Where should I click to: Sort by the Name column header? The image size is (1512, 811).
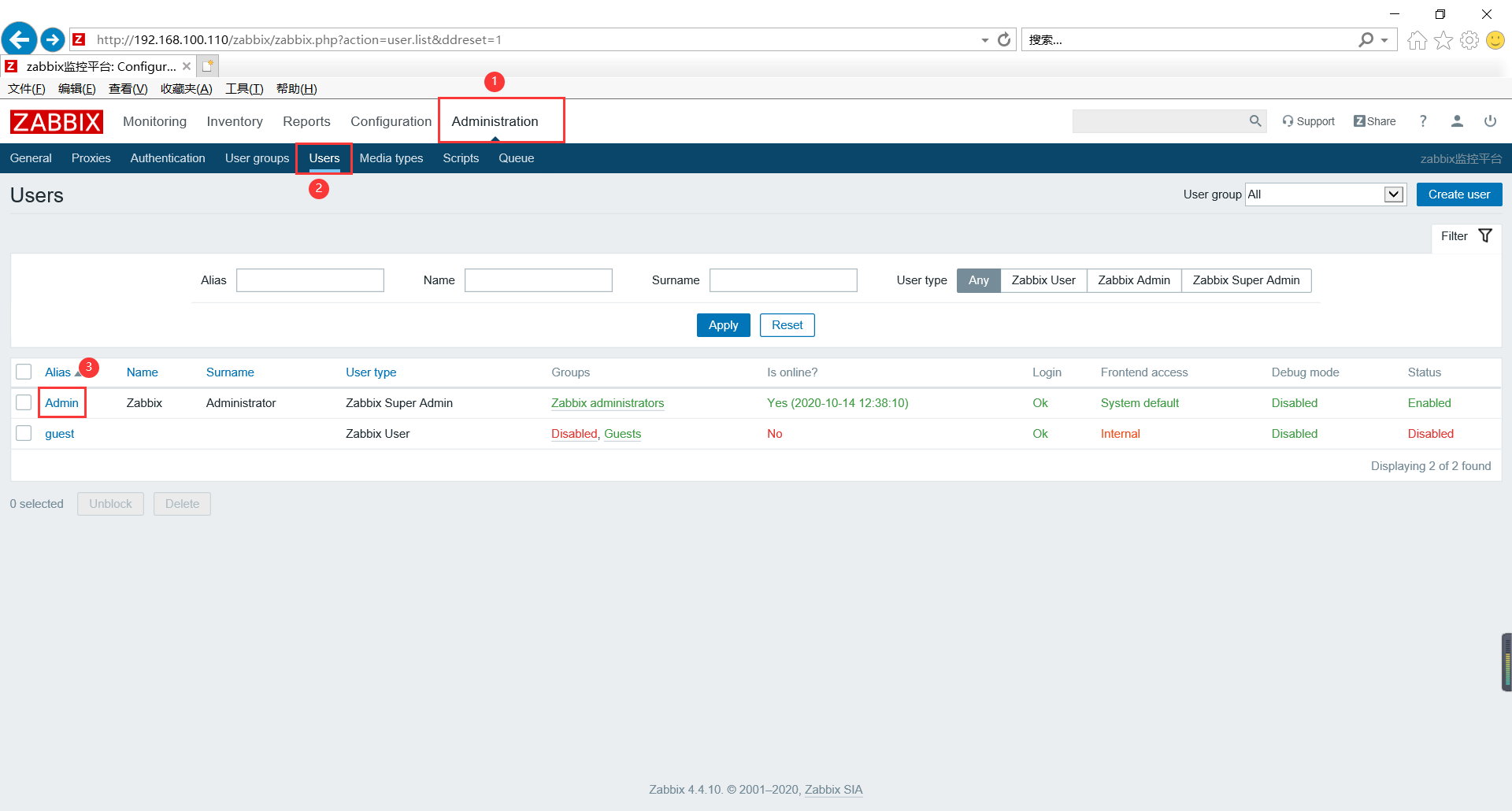pyautogui.click(x=142, y=372)
